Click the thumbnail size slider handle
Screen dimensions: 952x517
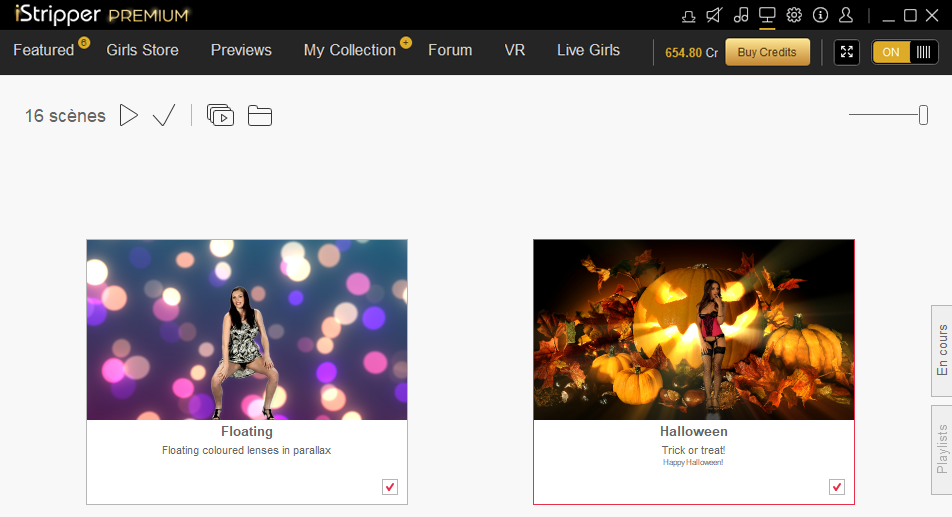(x=923, y=115)
